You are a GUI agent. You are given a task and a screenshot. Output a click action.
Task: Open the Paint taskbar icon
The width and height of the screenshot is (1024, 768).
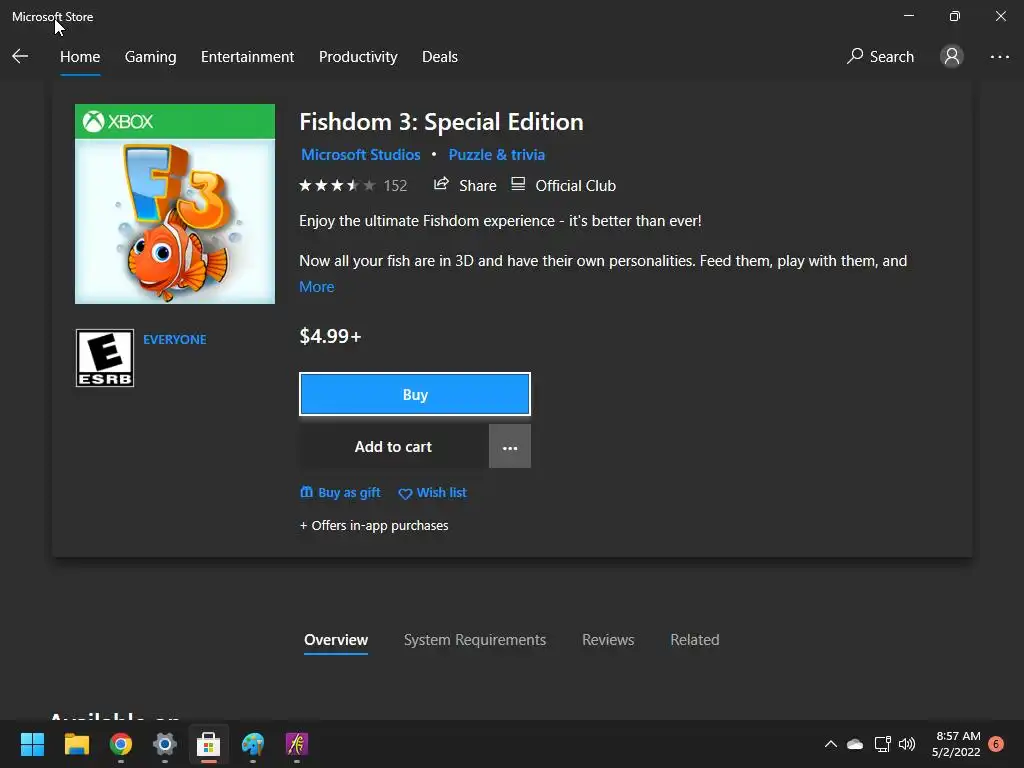tap(253, 744)
